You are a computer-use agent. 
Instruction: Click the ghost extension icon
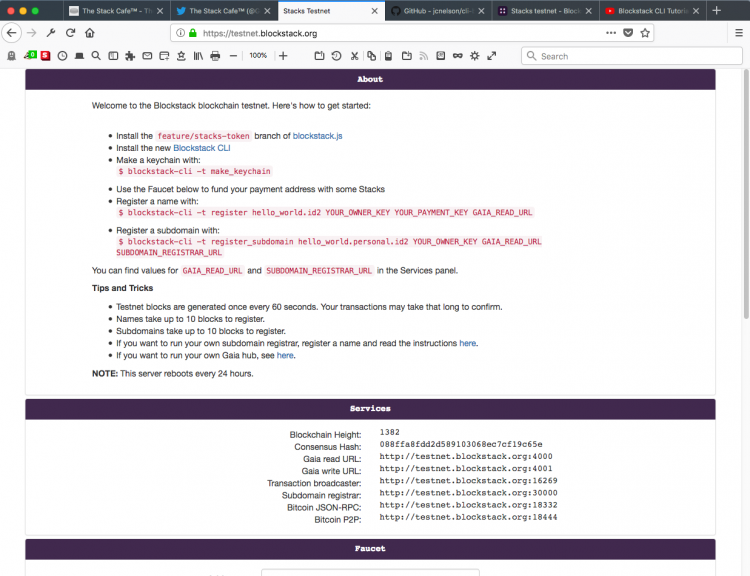[11, 56]
